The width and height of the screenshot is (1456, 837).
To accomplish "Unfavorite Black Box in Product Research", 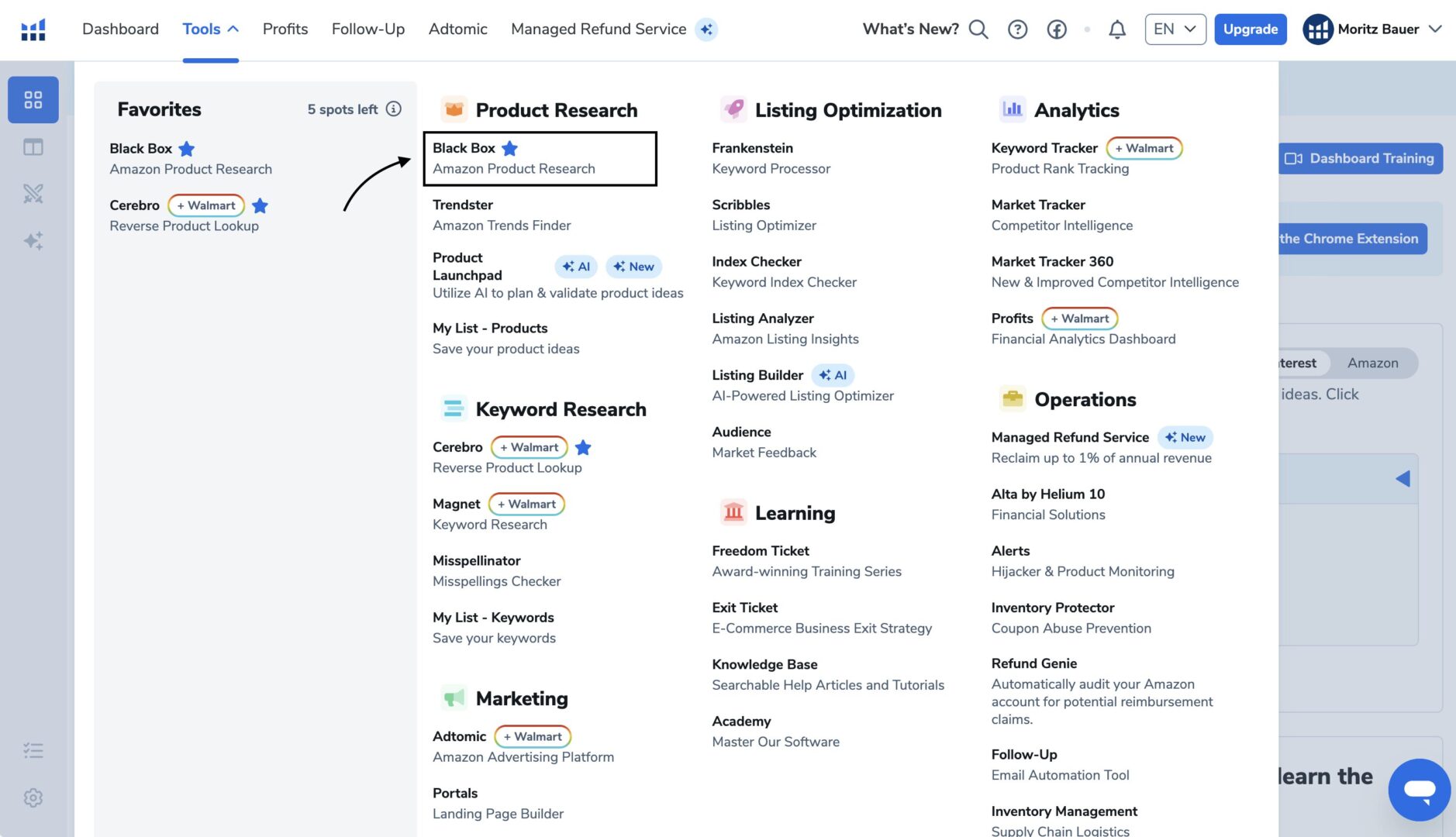I will [x=509, y=148].
